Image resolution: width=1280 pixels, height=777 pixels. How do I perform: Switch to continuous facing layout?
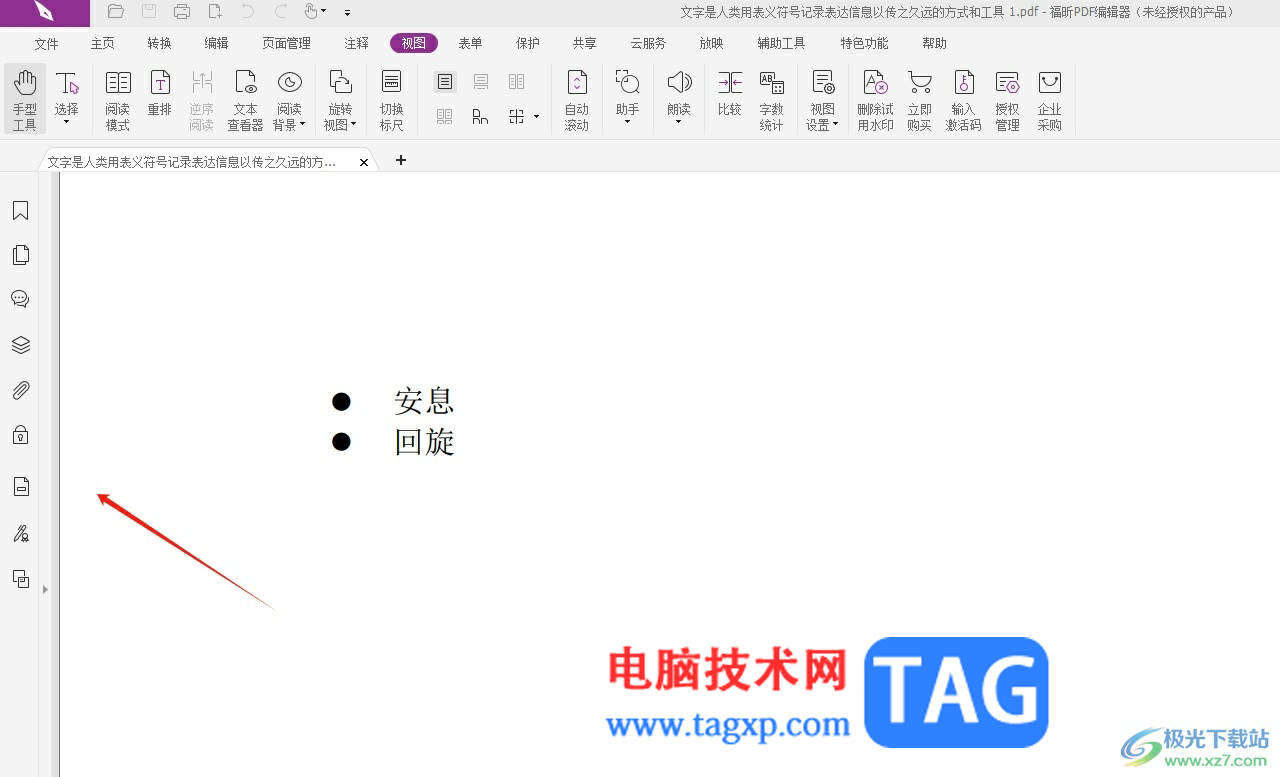click(445, 117)
